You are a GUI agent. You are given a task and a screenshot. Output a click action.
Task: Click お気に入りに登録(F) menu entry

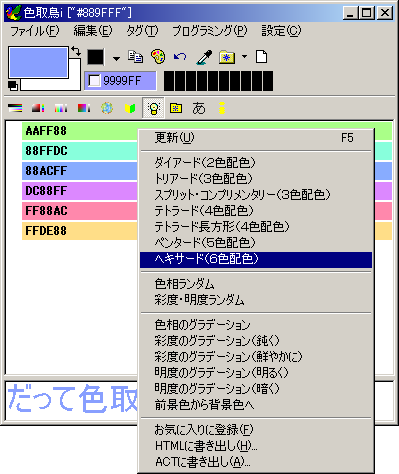pyautogui.click(x=256, y=429)
